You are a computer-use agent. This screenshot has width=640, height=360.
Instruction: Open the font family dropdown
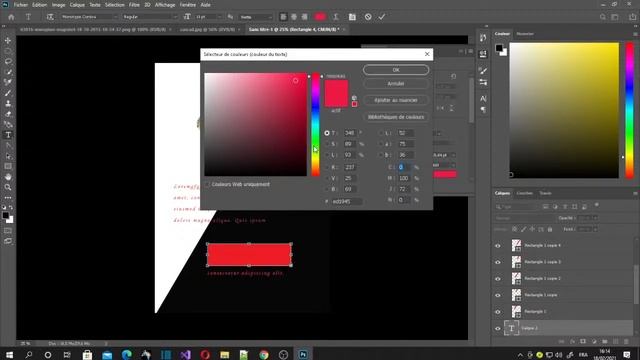pyautogui.click(x=89, y=17)
